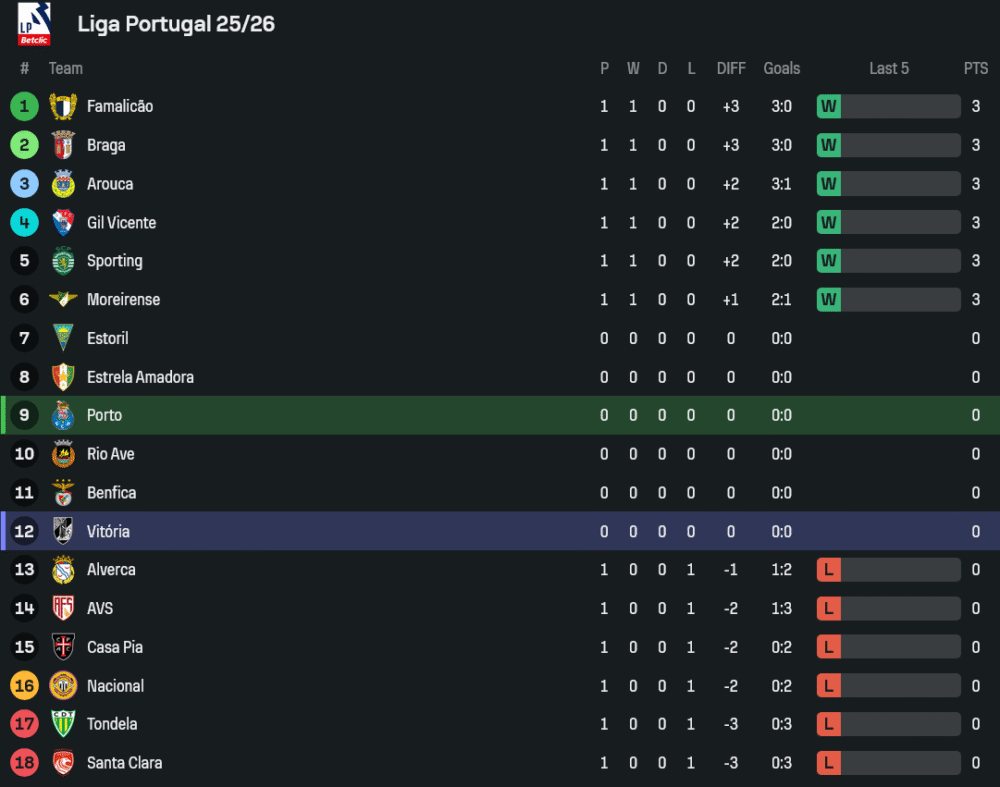
Task: Click Tondela's red rank 17 badge
Action: click(24, 724)
